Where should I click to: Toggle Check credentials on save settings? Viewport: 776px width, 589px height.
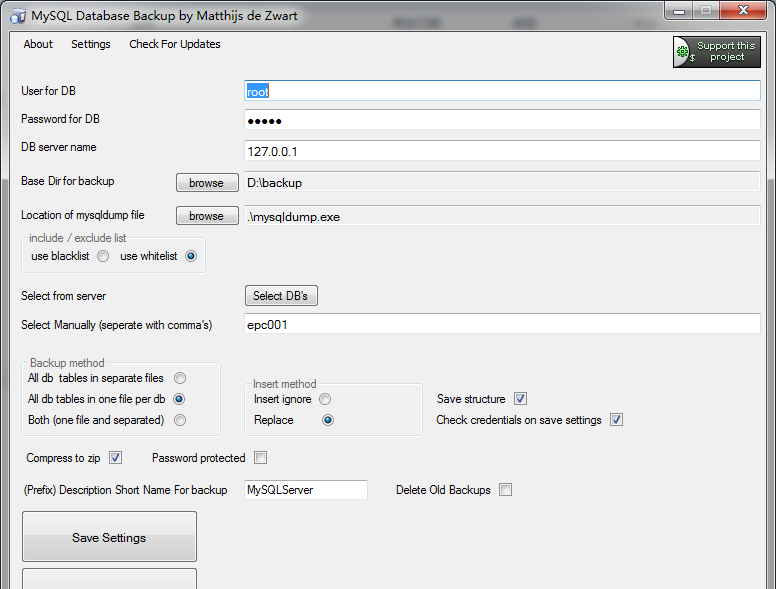click(x=616, y=420)
